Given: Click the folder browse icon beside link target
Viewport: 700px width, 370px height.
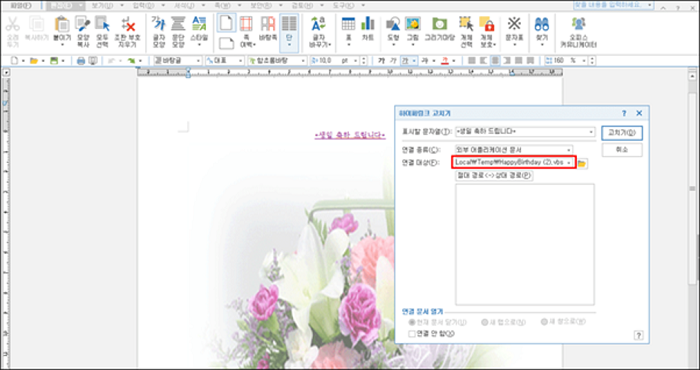Looking at the screenshot, I should click(x=582, y=164).
